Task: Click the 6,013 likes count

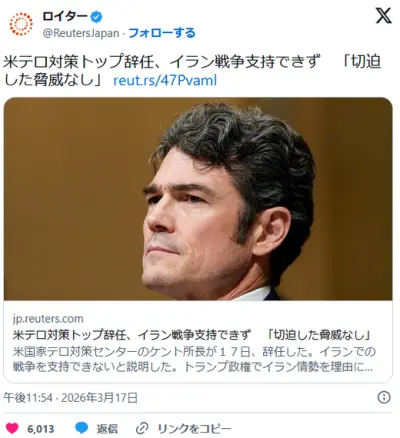Action: coord(40,429)
